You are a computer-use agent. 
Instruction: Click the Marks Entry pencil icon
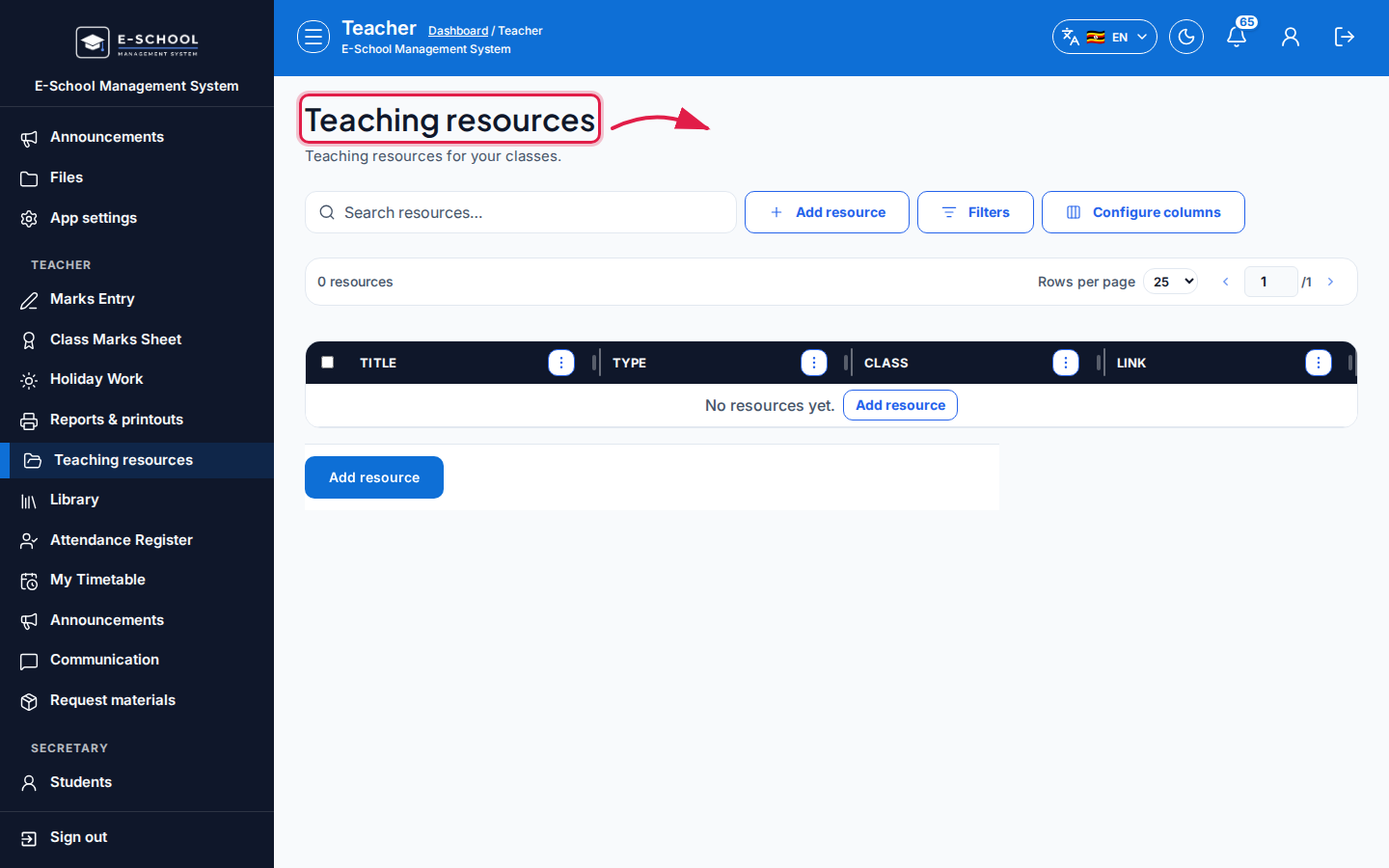point(29,300)
